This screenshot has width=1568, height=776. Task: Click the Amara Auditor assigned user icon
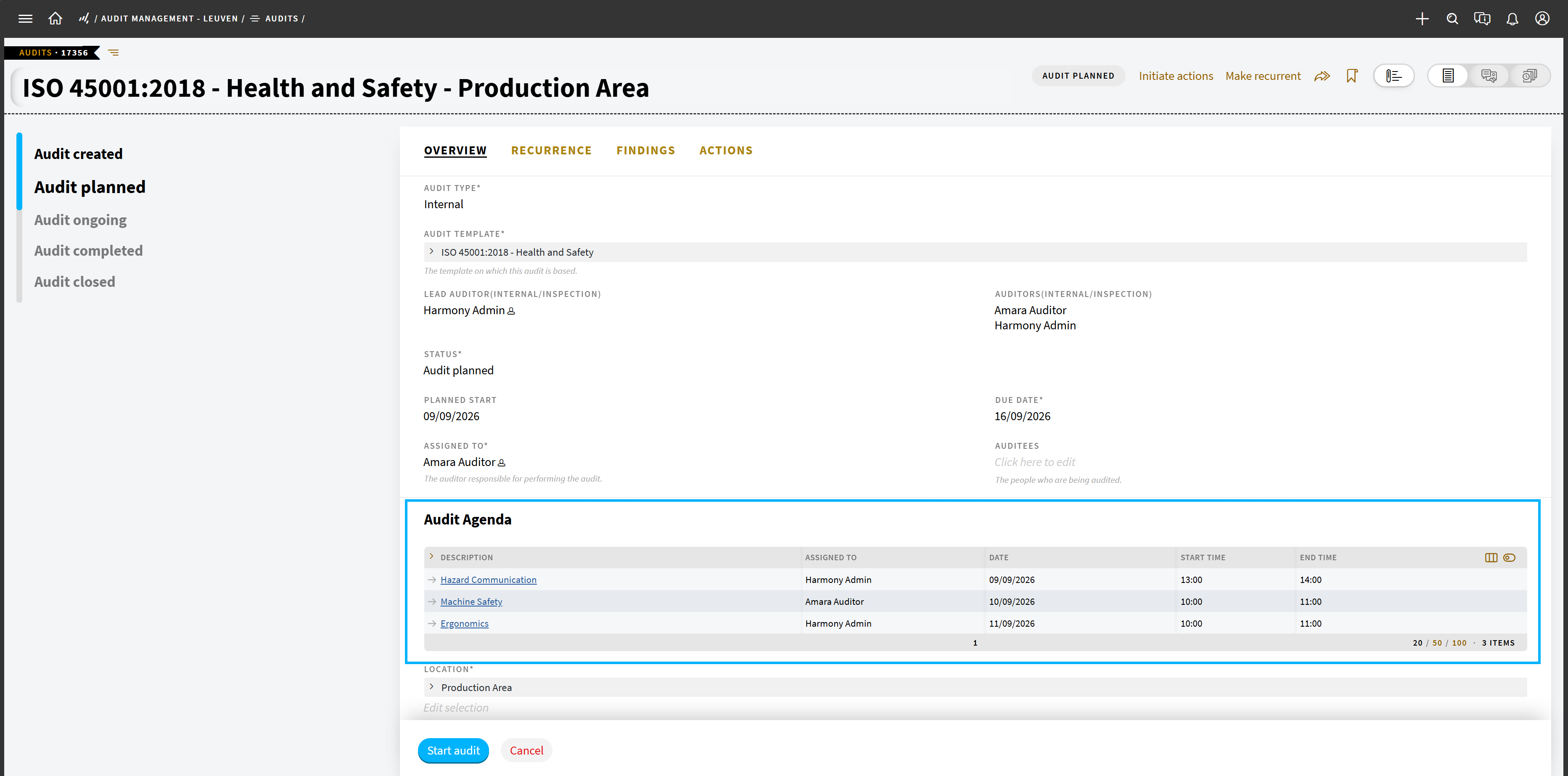[x=502, y=463]
